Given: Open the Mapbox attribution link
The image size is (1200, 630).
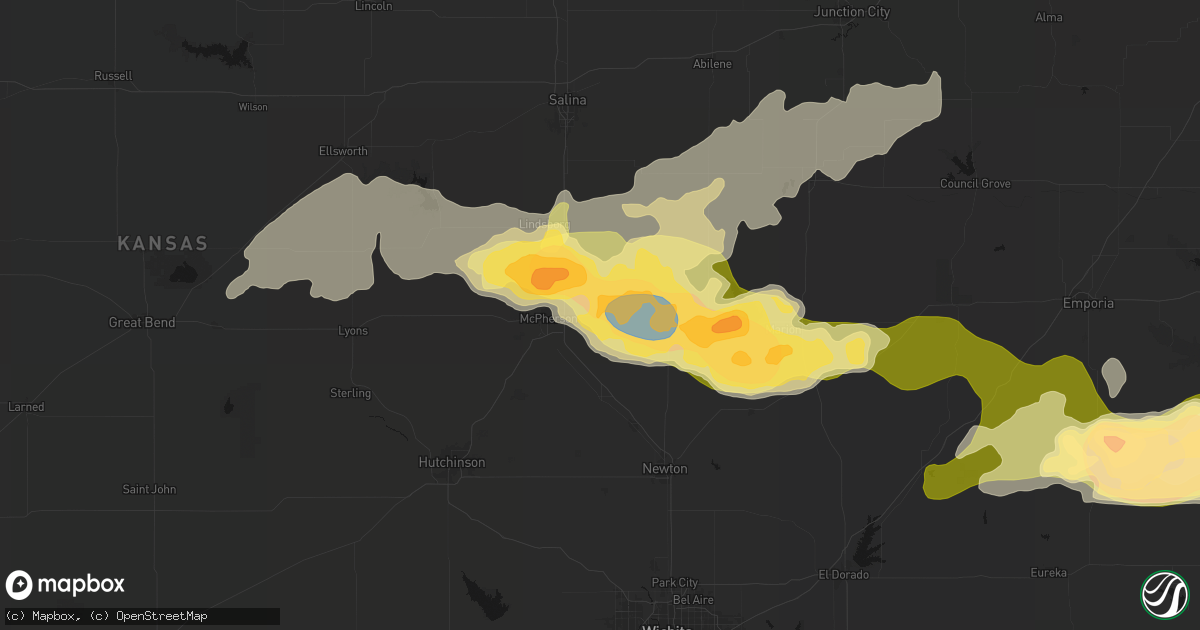Looking at the screenshot, I should click(57, 616).
